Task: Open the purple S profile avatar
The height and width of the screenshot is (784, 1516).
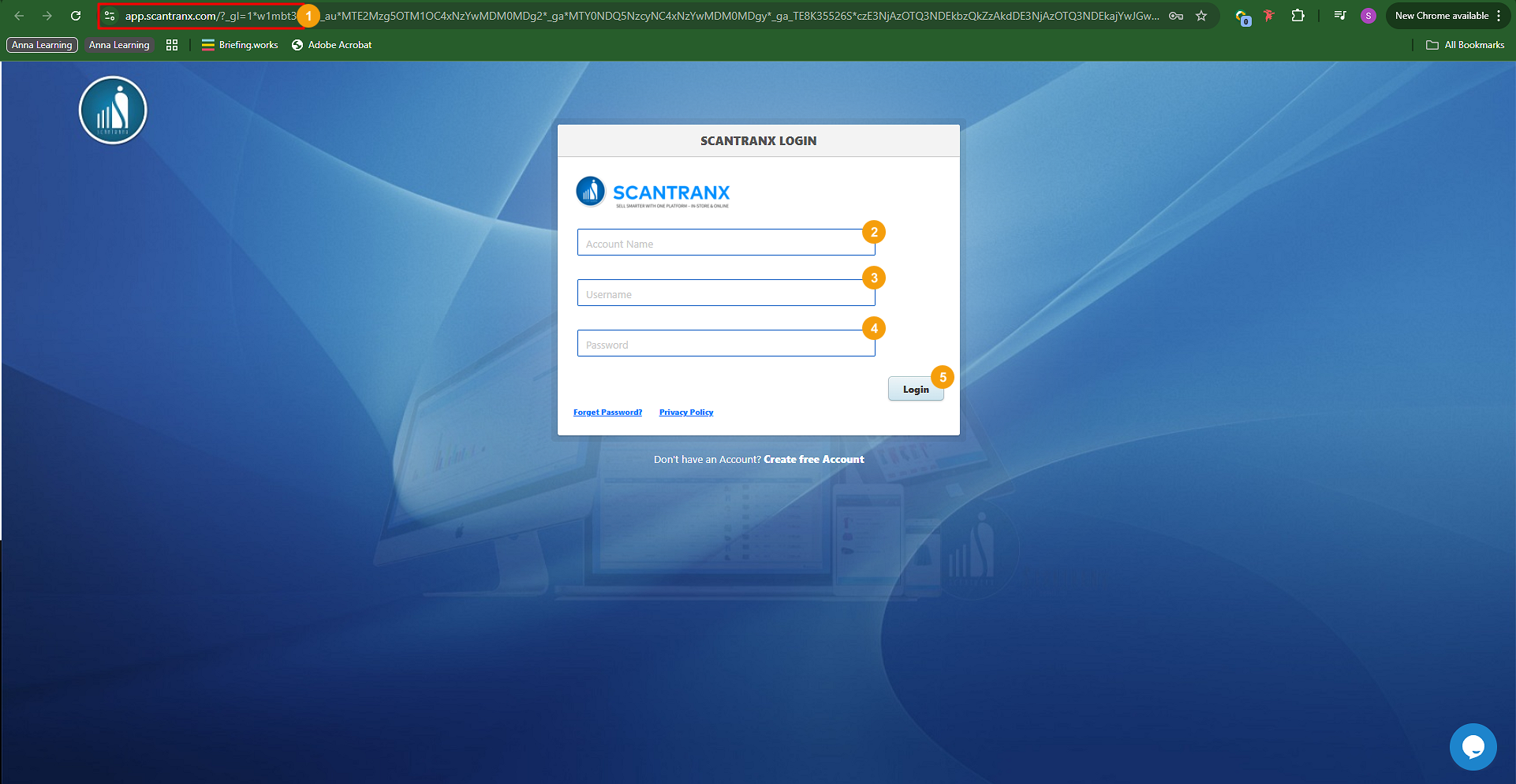Action: click(x=1369, y=16)
